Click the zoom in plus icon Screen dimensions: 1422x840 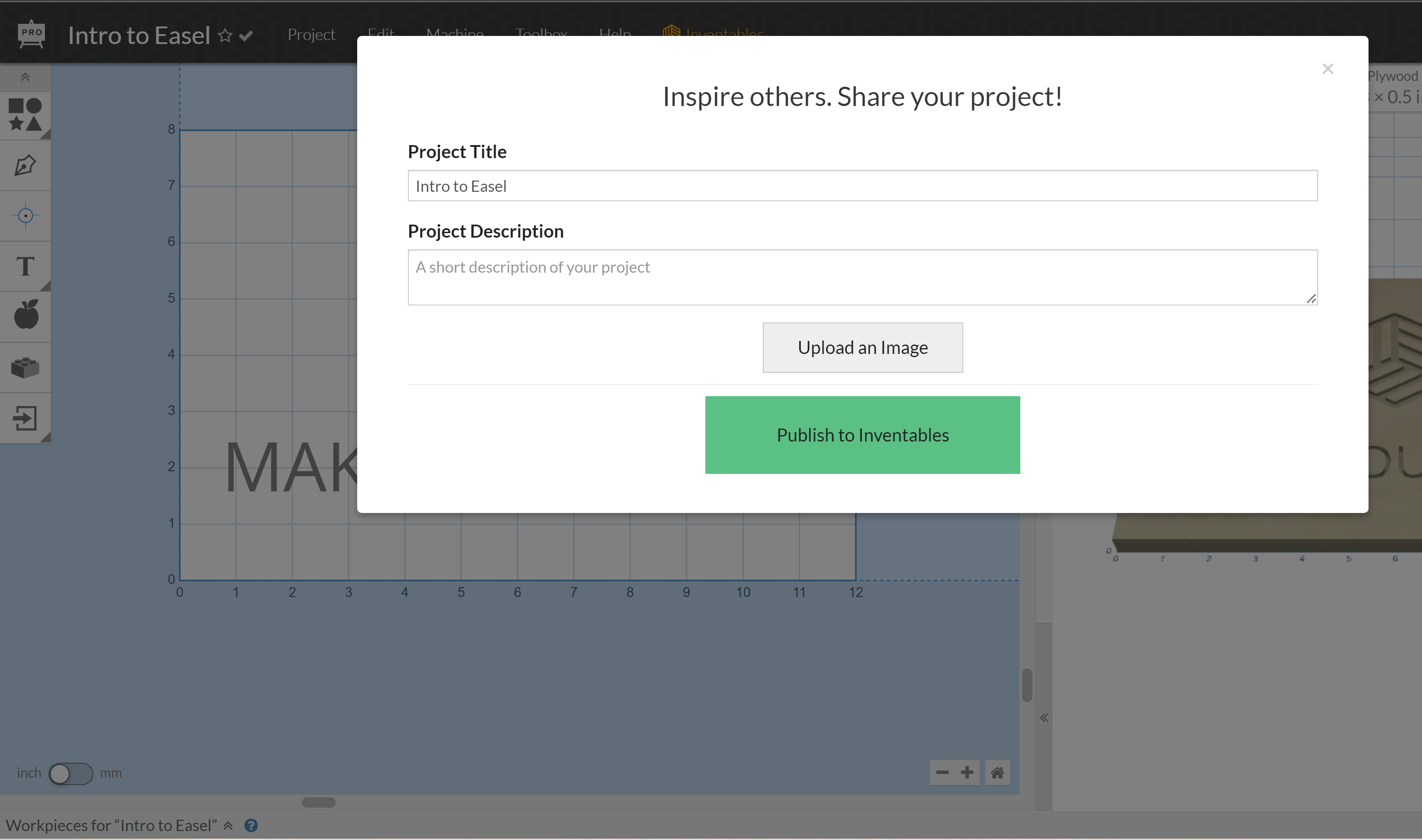point(967,773)
